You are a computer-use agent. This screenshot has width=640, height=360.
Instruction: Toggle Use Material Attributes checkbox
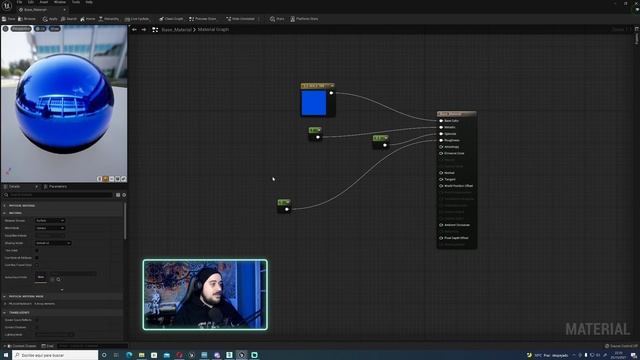tap(37, 258)
